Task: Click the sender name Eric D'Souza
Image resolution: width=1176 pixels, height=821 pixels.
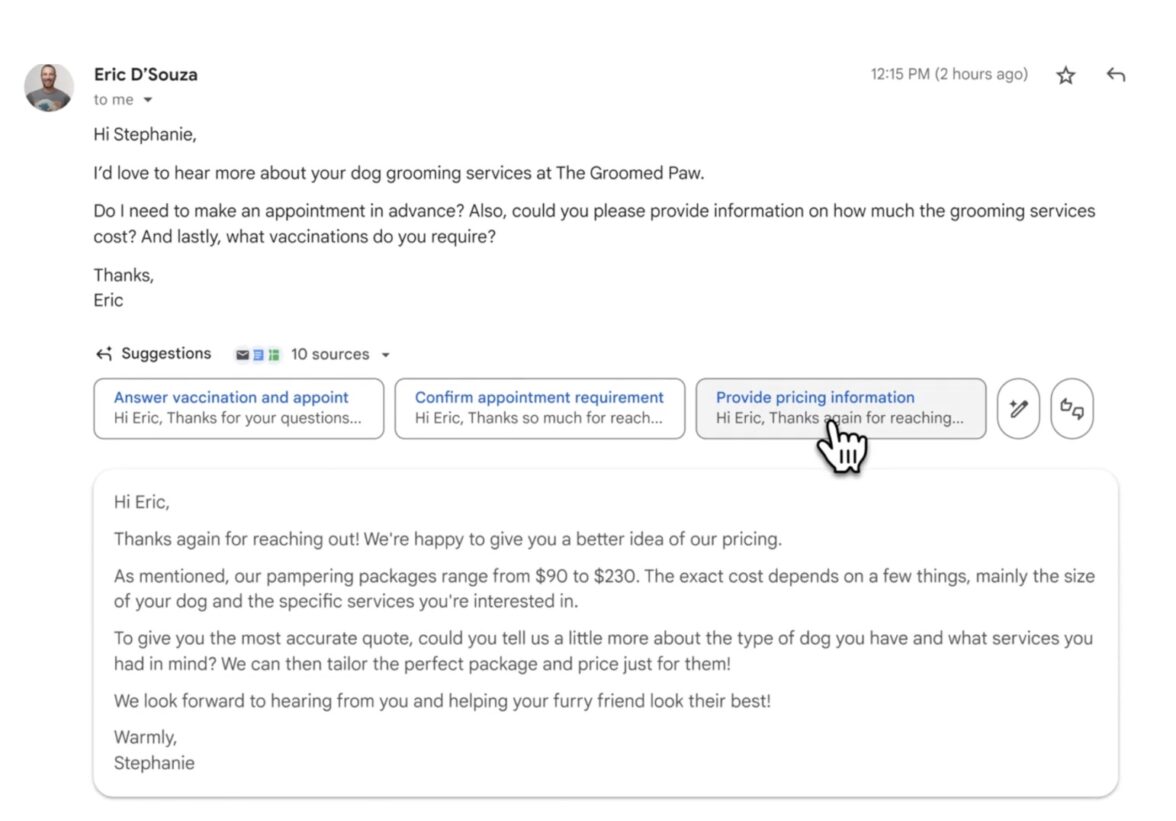Action: [x=145, y=74]
